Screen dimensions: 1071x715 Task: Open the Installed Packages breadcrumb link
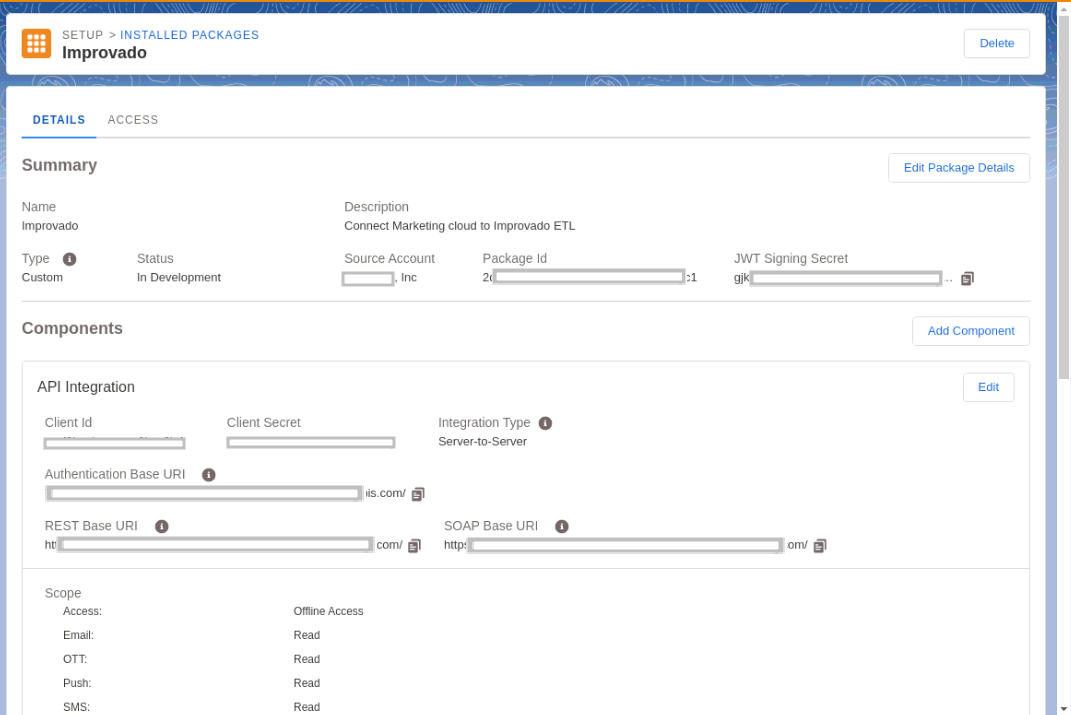tap(189, 34)
